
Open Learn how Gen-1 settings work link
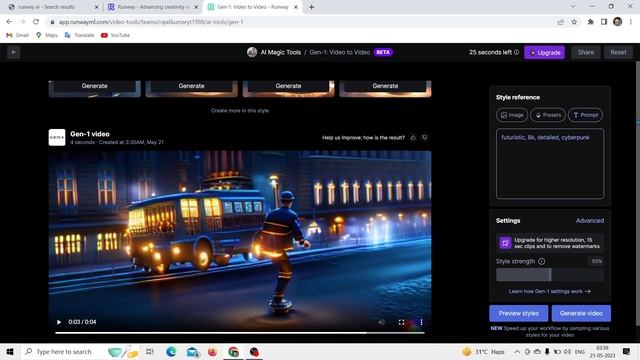tap(550, 291)
